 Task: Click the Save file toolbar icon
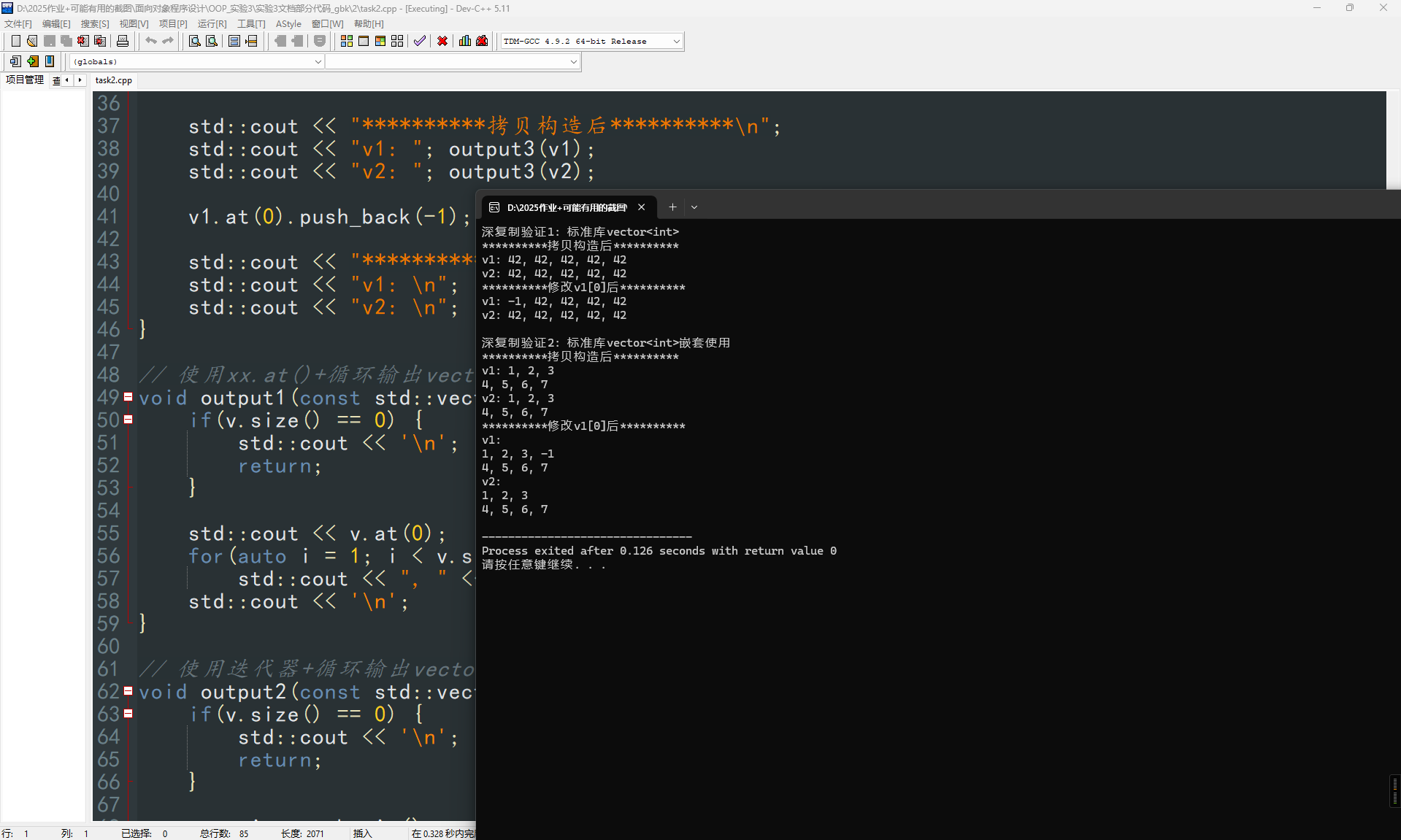coord(50,41)
